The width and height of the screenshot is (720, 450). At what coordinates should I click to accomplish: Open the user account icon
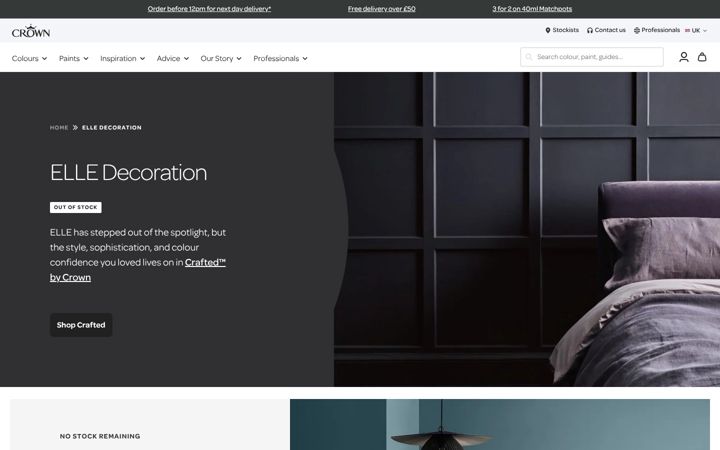tap(684, 57)
